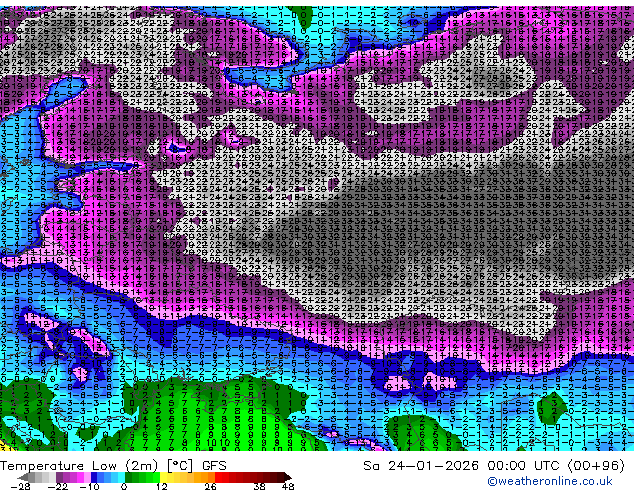Click the 12 legend label
This screenshot has width=634, height=490.
162,486
